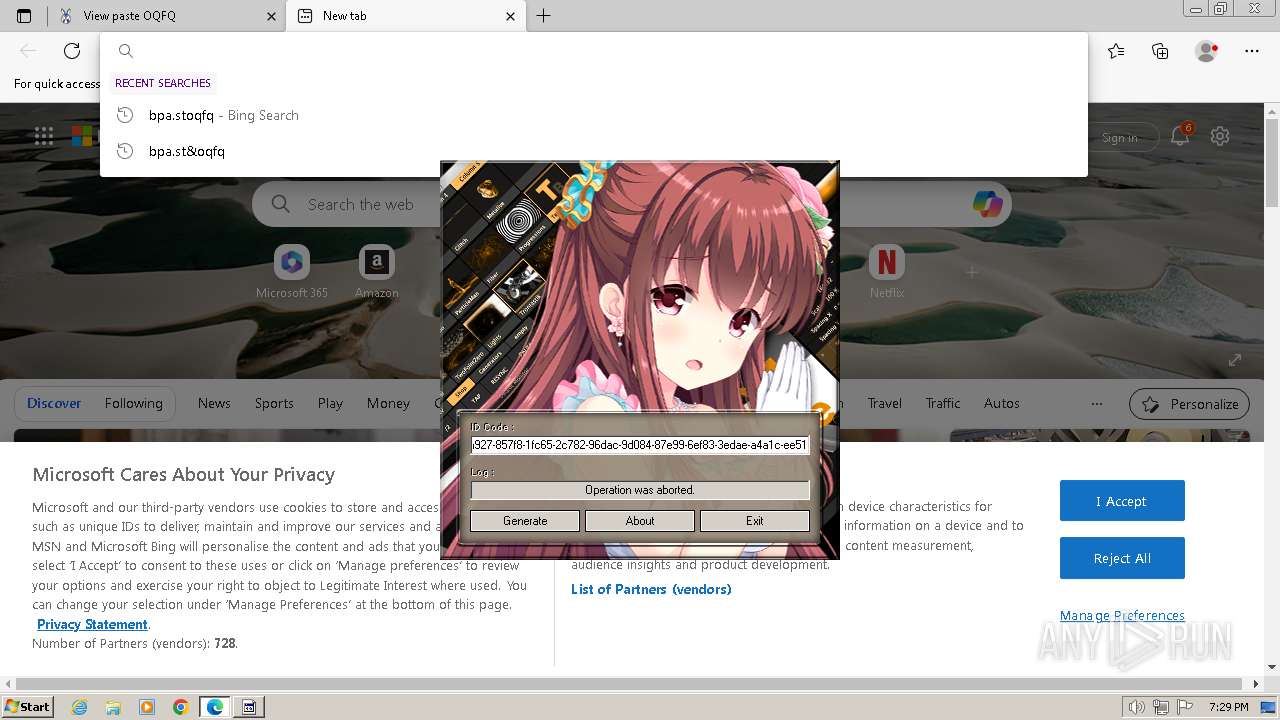Viewport: 1280px width, 720px height.
Task: Open List of Partners (vendors) link
Action: 651,589
